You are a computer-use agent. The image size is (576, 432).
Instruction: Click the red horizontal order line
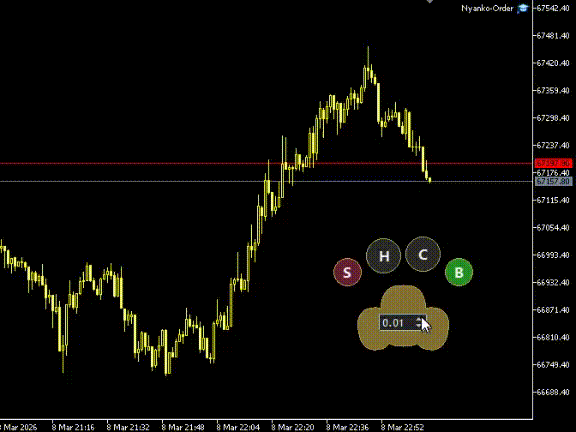[266, 163]
